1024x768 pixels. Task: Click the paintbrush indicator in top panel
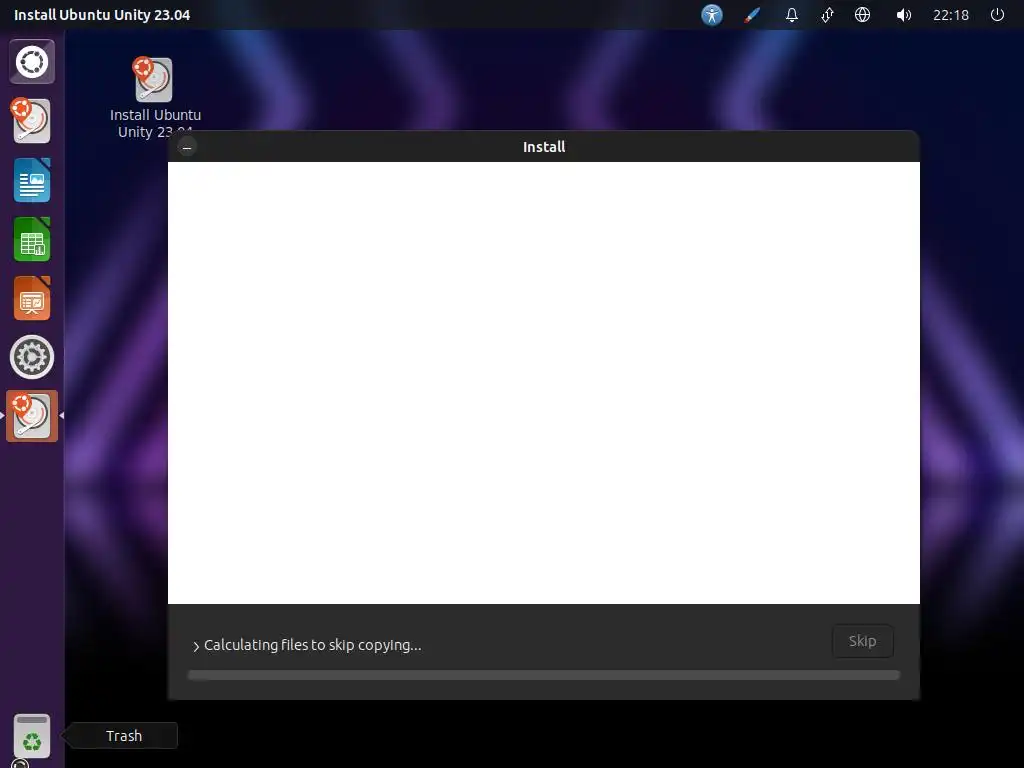coord(752,14)
